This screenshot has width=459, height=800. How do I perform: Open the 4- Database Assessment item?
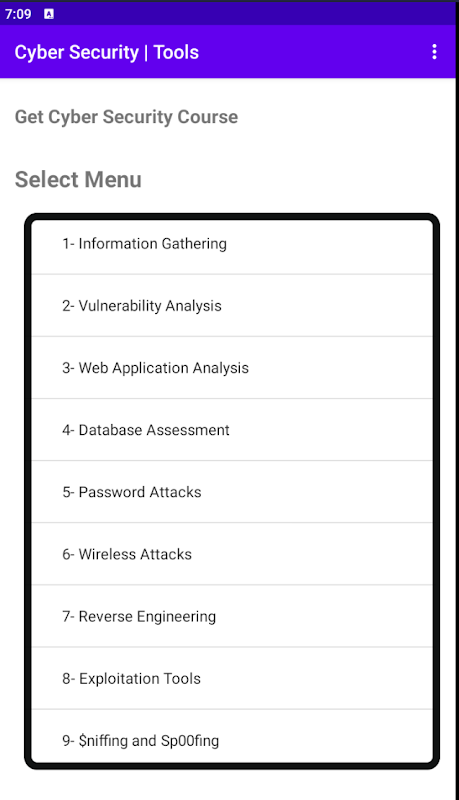[232, 430]
